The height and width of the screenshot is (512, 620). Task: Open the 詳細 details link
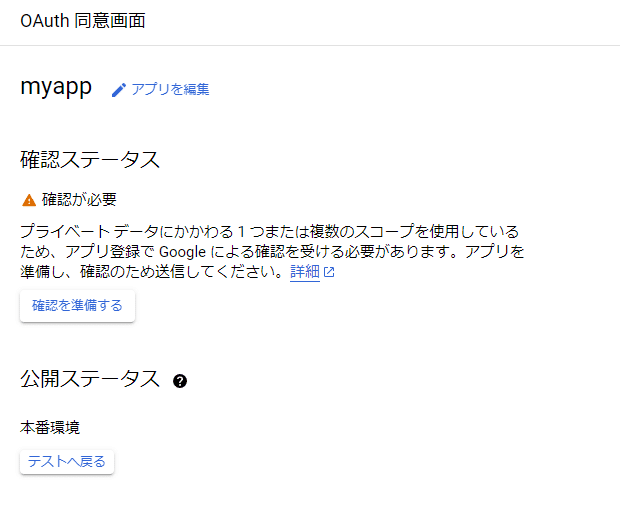(x=304, y=272)
